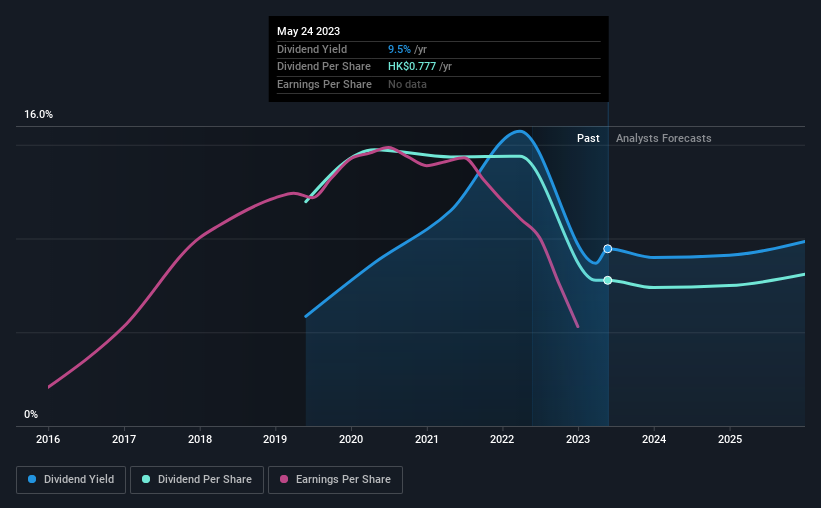Click the 2018 x-axis label
Screen dimensions: 821x508
(199, 439)
